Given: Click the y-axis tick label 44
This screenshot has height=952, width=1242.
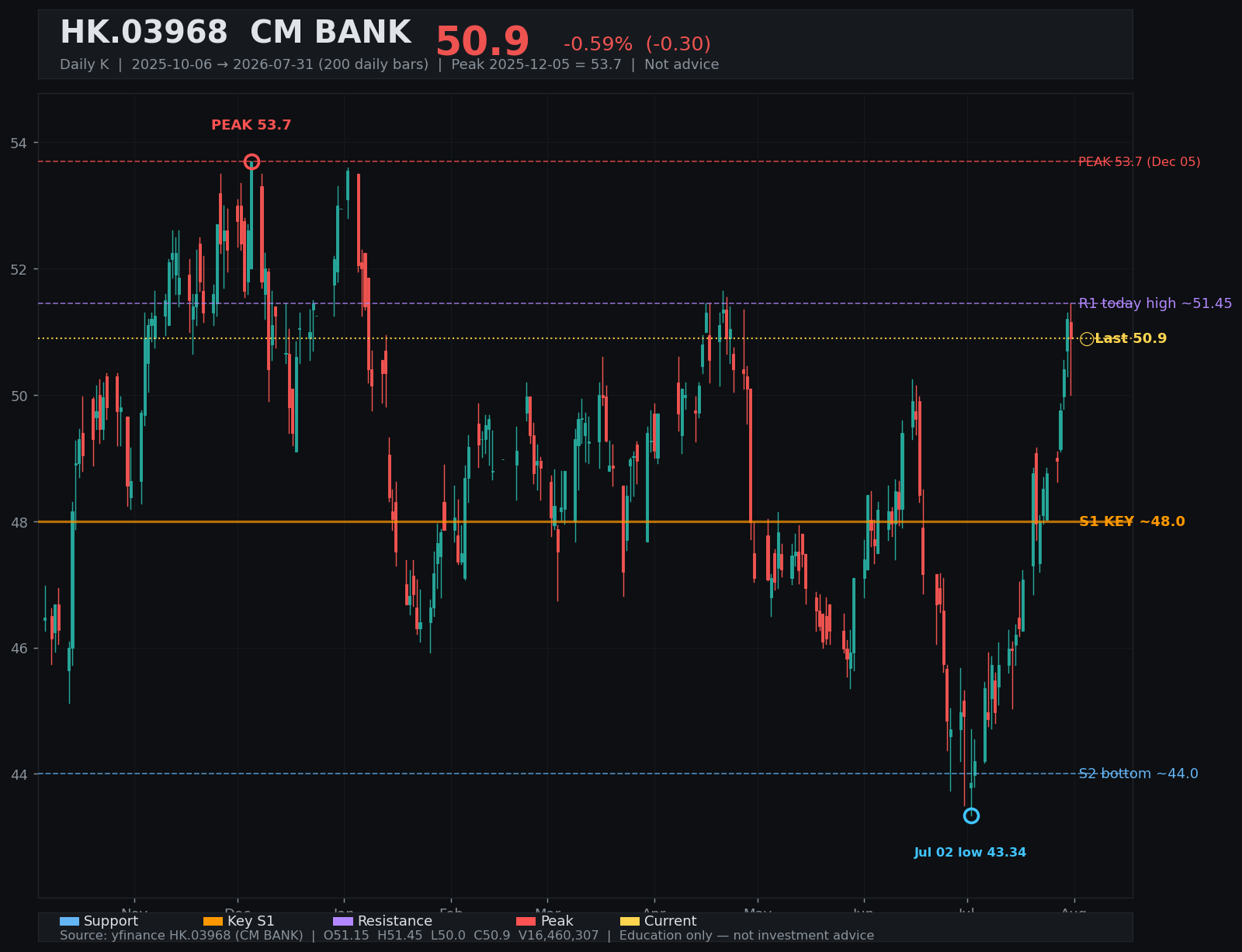Looking at the screenshot, I should (x=19, y=774).
